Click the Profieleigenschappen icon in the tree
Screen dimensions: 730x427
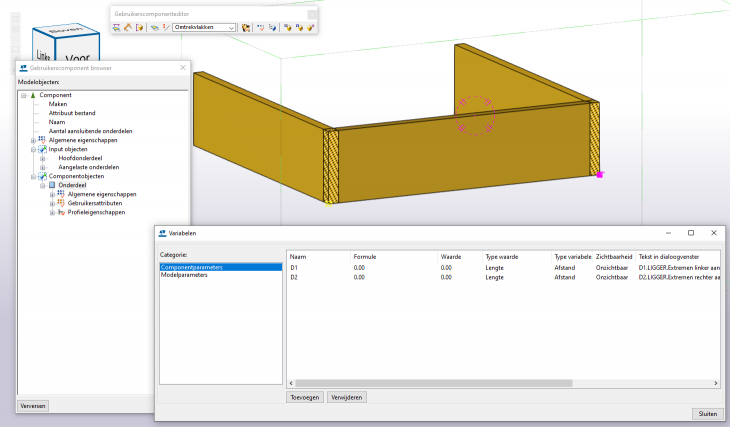[61, 212]
